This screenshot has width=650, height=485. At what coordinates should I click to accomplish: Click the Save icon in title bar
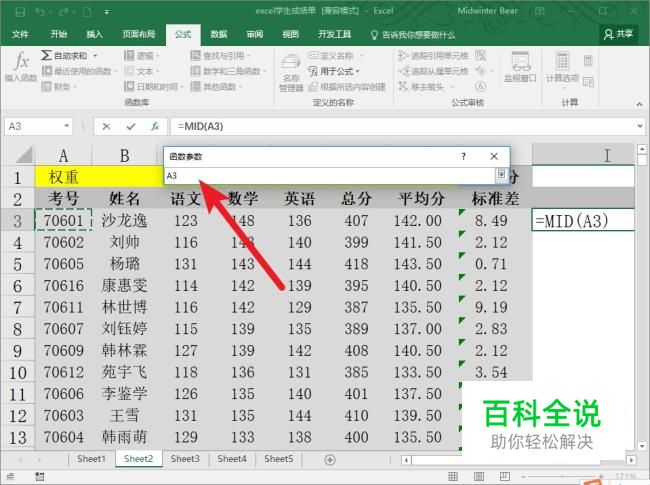click(x=20, y=12)
